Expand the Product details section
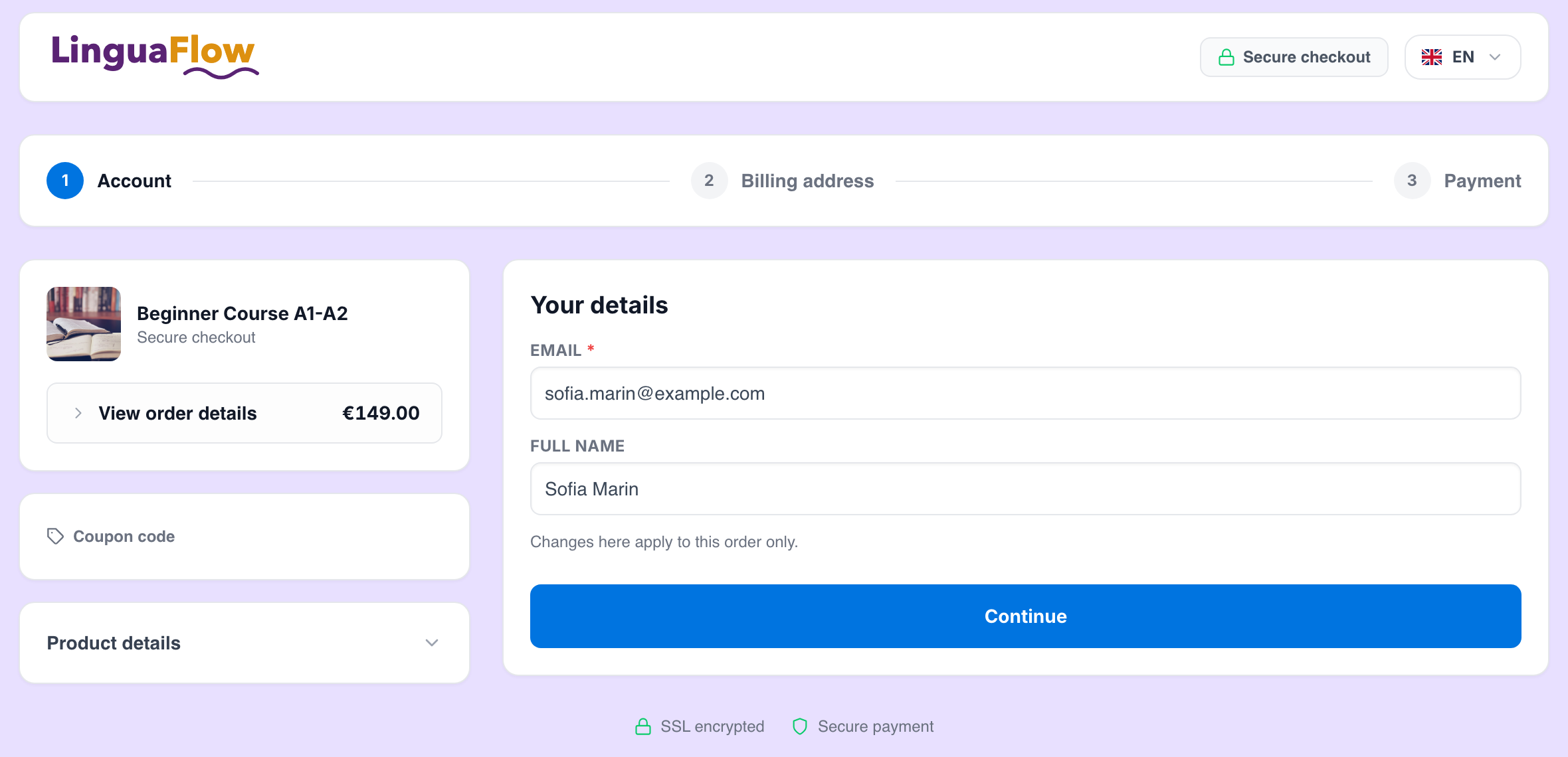Viewport: 1568px width, 757px height. coord(245,643)
